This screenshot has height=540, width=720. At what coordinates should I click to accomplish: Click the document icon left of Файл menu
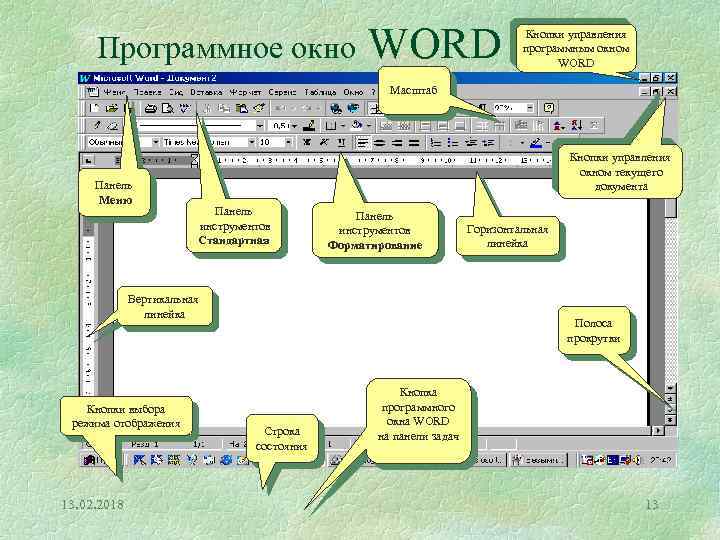coord(92,92)
